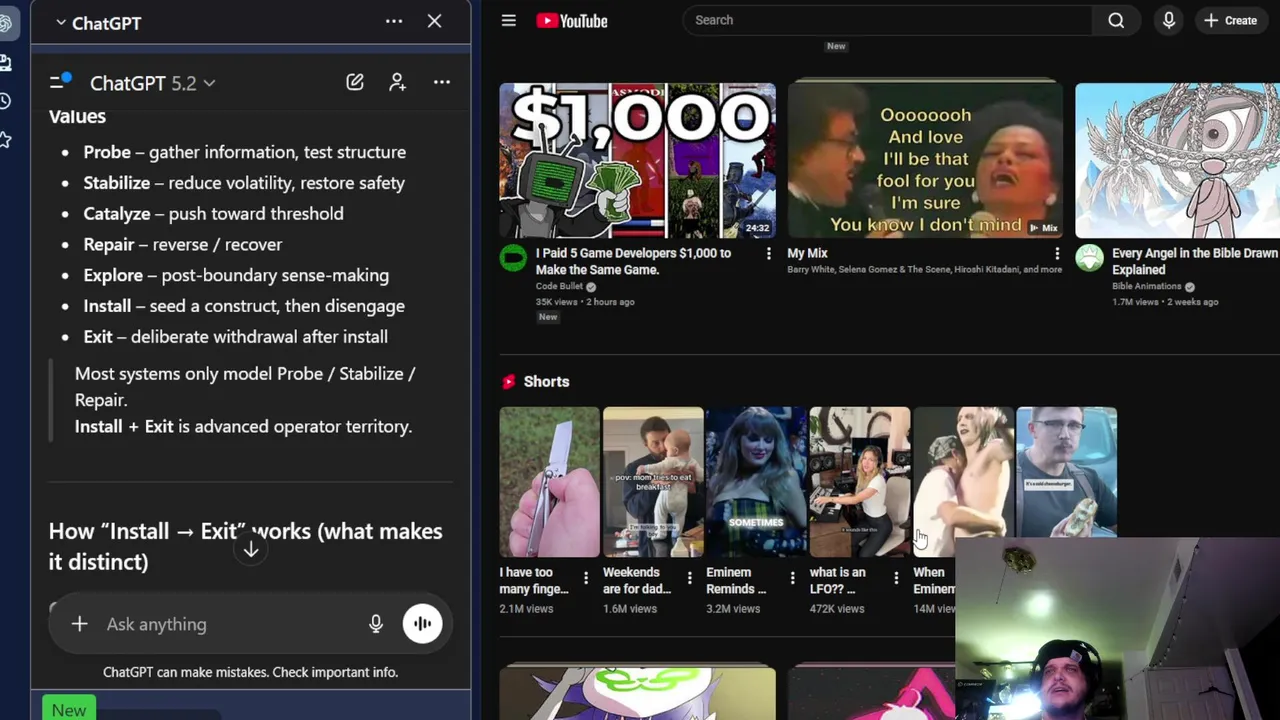The width and height of the screenshot is (1280, 720).
Task: Open options for Eminem Reminds short
Action: pos(792,578)
